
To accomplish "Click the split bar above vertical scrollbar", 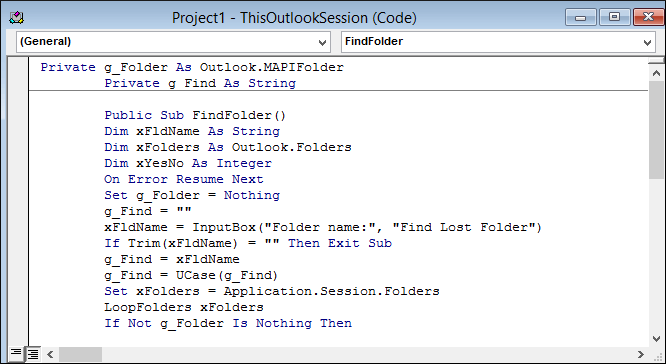I will pyautogui.click(x=656, y=61).
